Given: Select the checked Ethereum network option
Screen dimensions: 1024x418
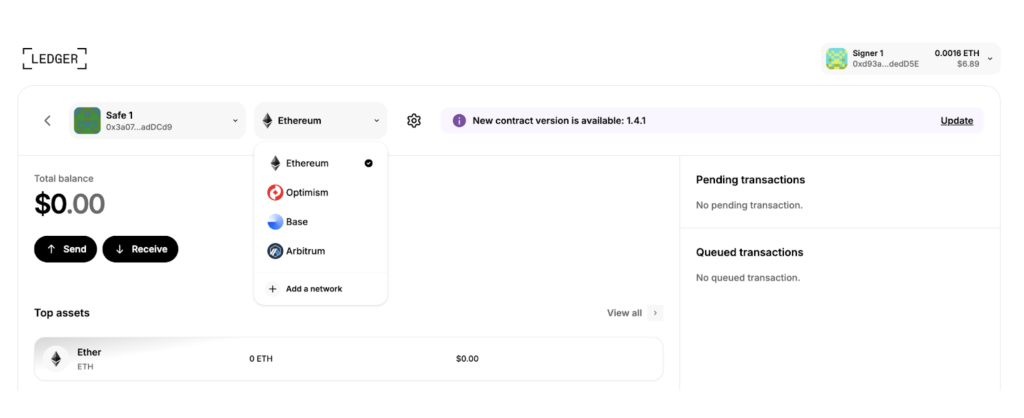Looking at the screenshot, I should click(x=320, y=163).
